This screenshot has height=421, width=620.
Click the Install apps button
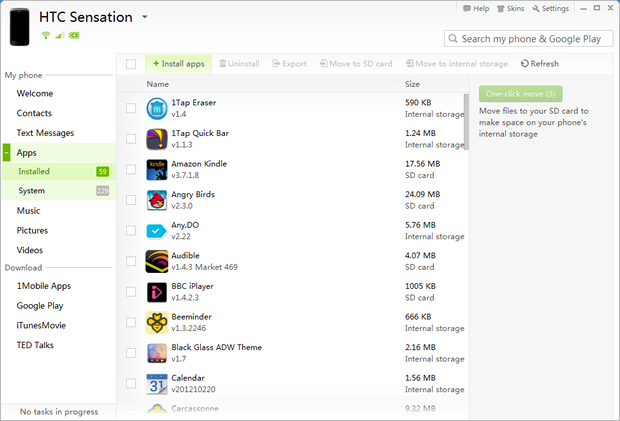click(x=179, y=64)
